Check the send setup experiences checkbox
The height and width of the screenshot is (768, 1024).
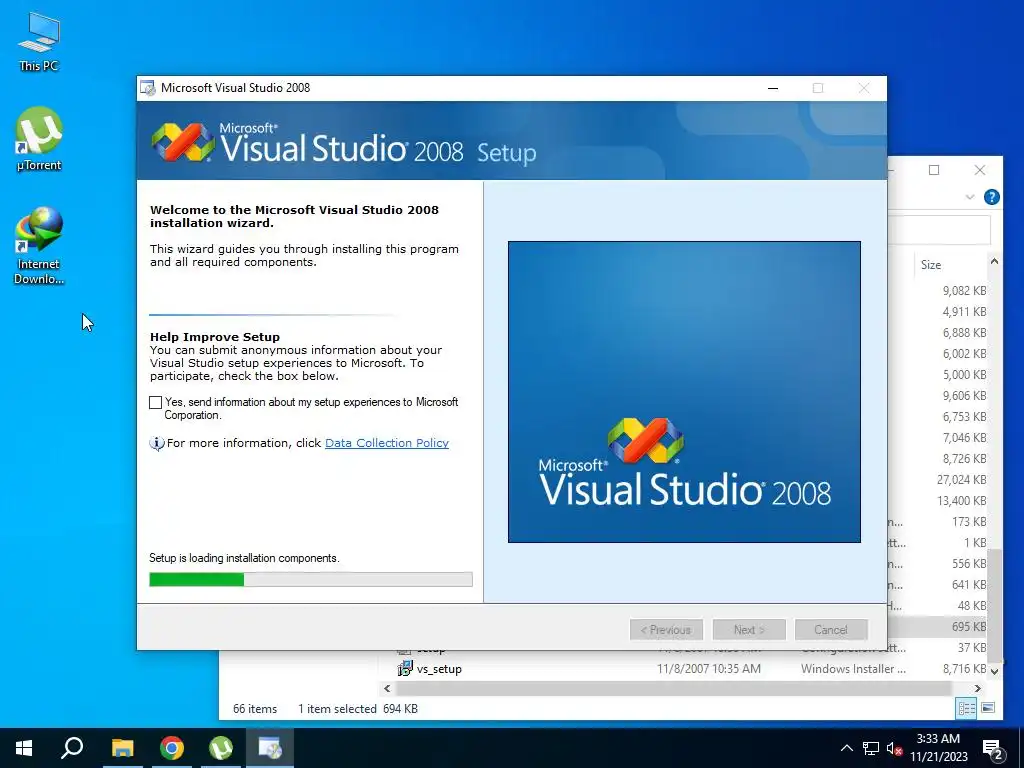155,402
